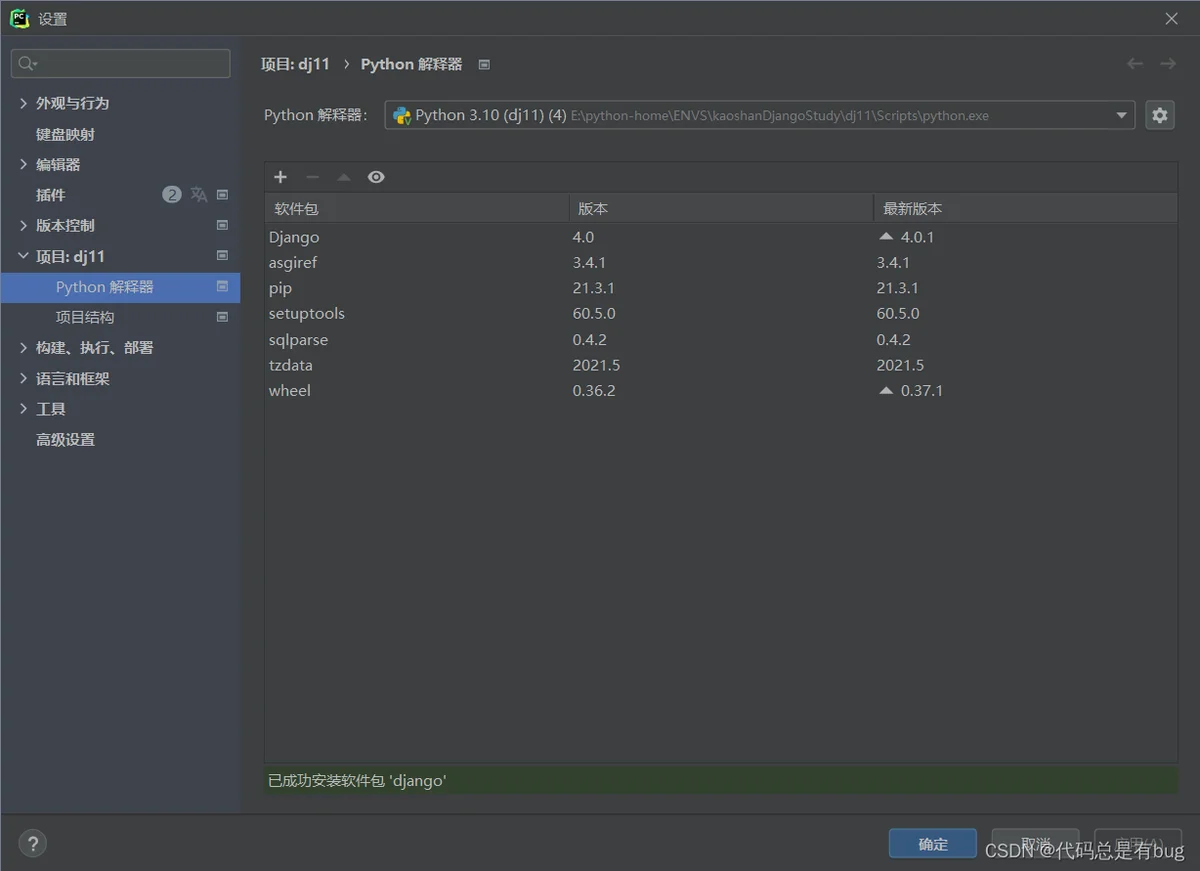Screen dimensions: 1200x871
Task: Click install success message 'django'
Action: (357, 780)
